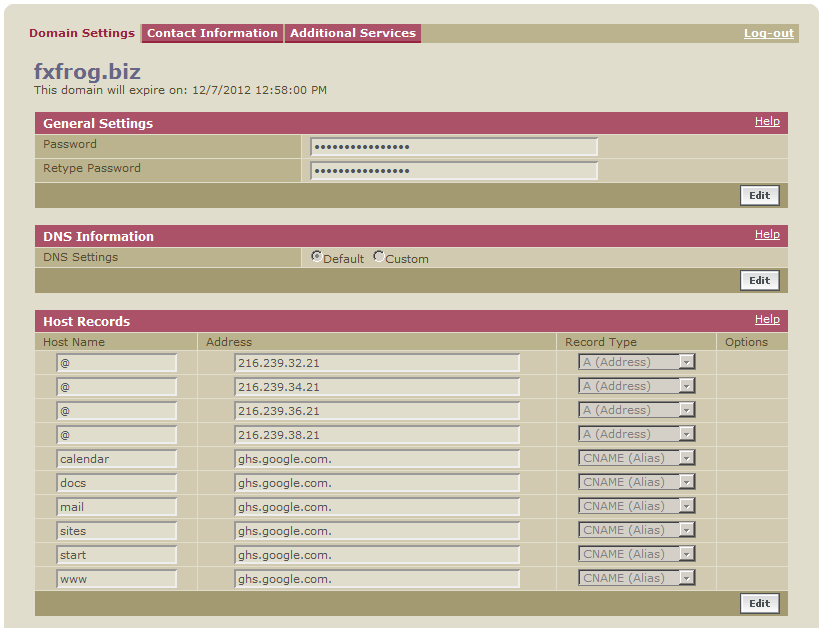Click the Retype Password field
The height and width of the screenshot is (628, 819).
point(453,171)
